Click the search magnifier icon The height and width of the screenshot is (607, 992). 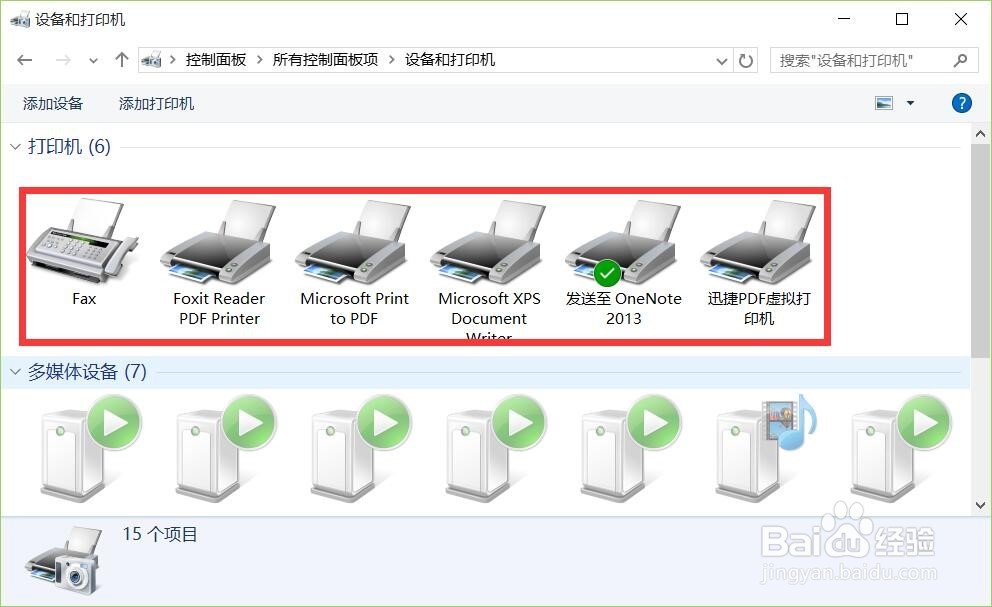click(960, 60)
